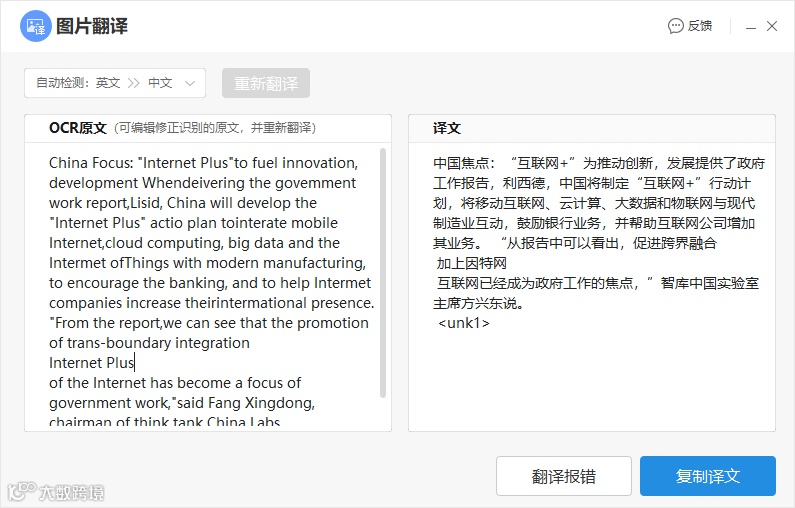The height and width of the screenshot is (508, 795).
Task: Click the double arrow between 英文 and 中文
Action: click(133, 83)
